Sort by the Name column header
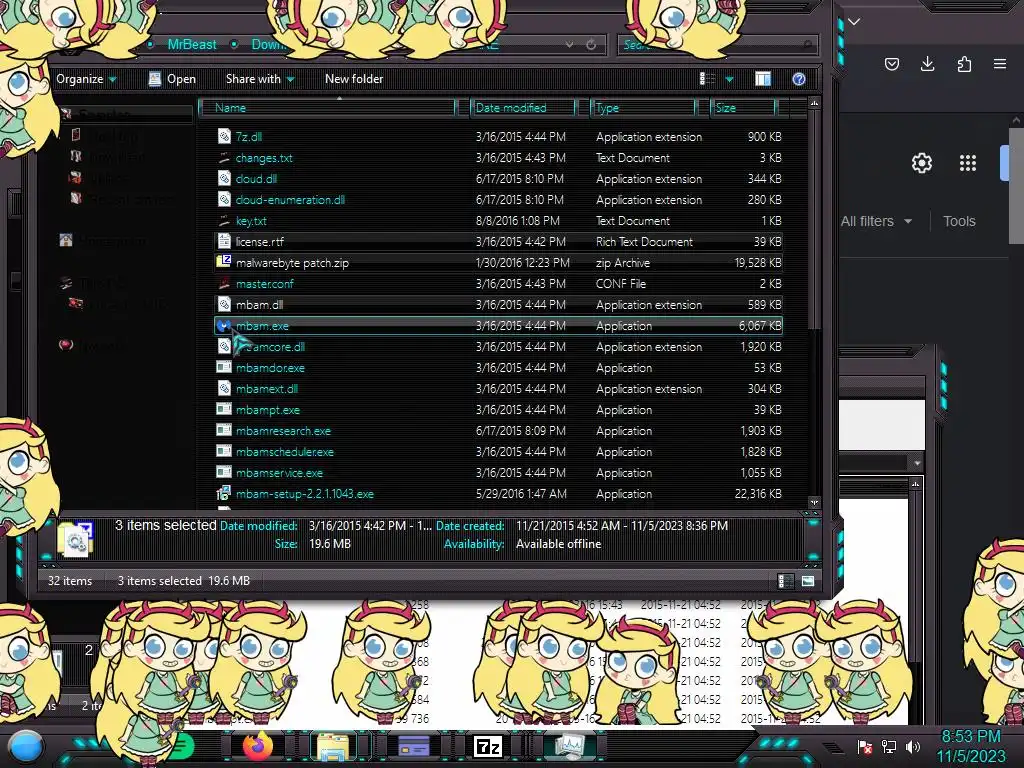This screenshot has height=768, width=1024. pyautogui.click(x=327, y=108)
